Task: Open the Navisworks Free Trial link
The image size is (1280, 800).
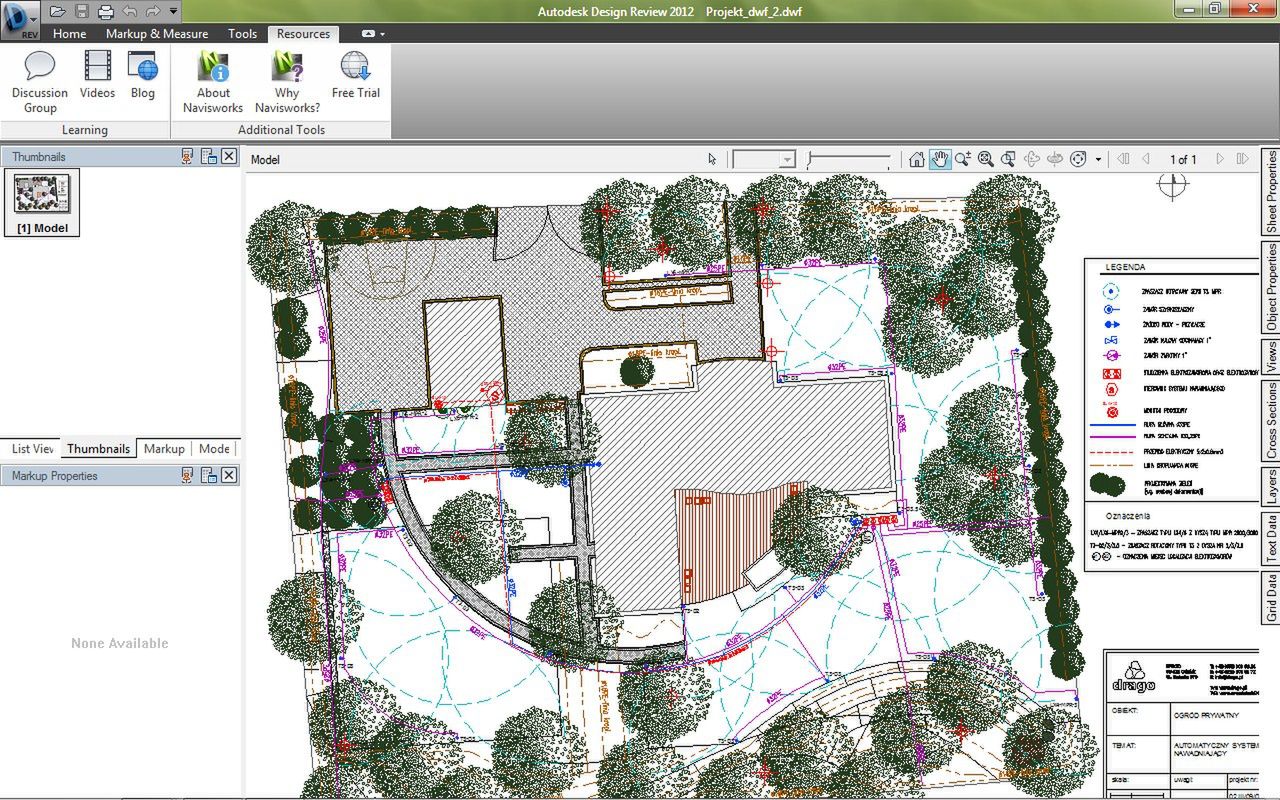Action: tap(356, 75)
